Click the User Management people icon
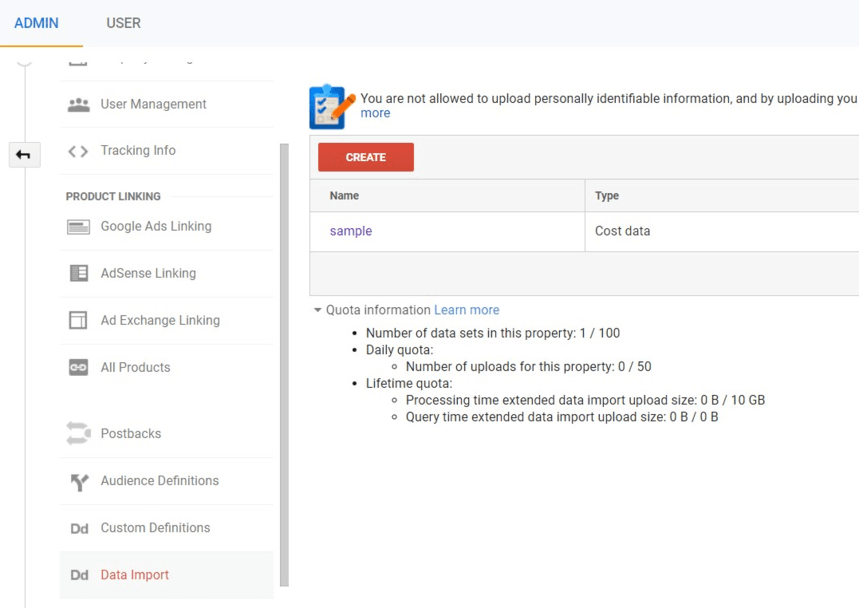859x608 pixels. point(78,105)
